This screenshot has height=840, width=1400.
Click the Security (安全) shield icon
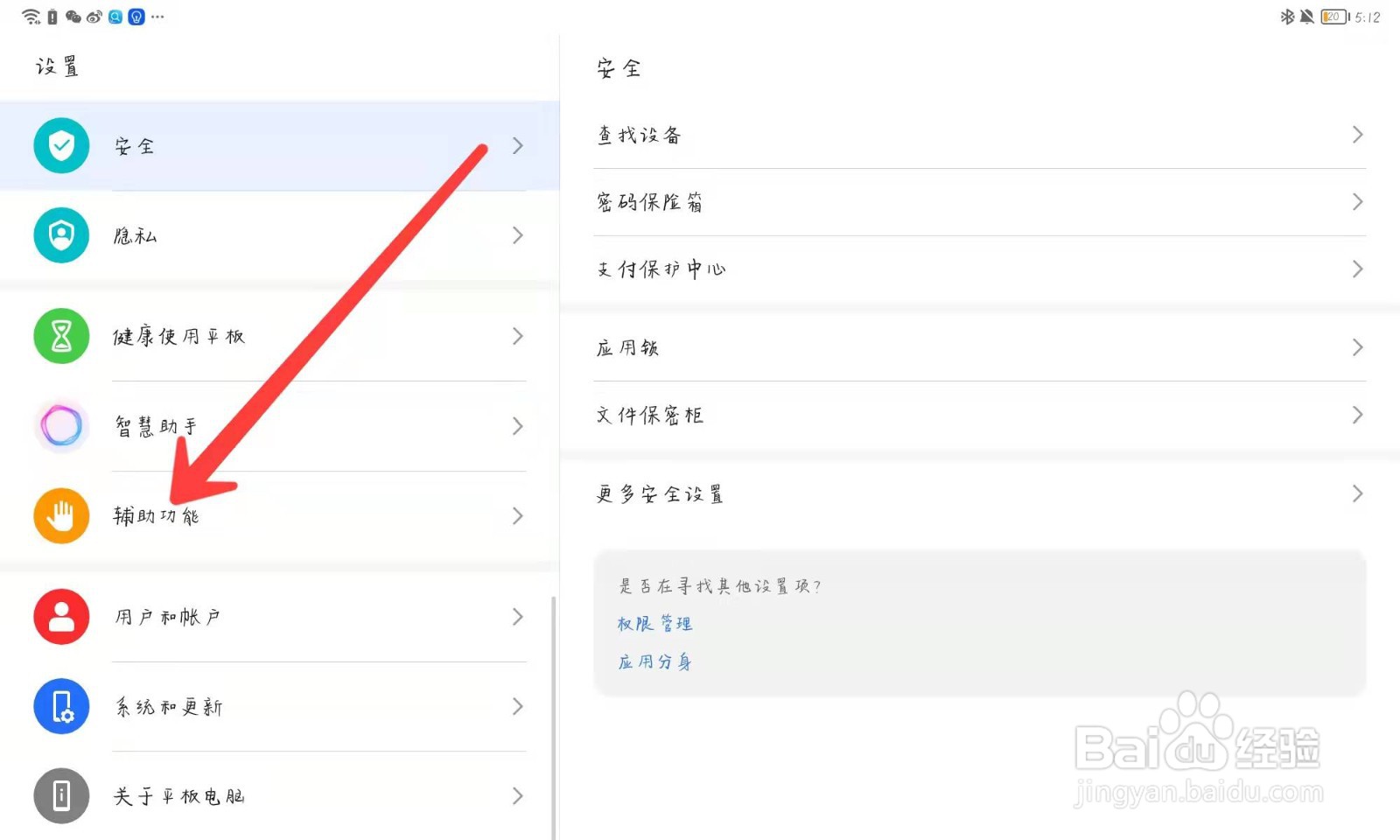(x=60, y=145)
